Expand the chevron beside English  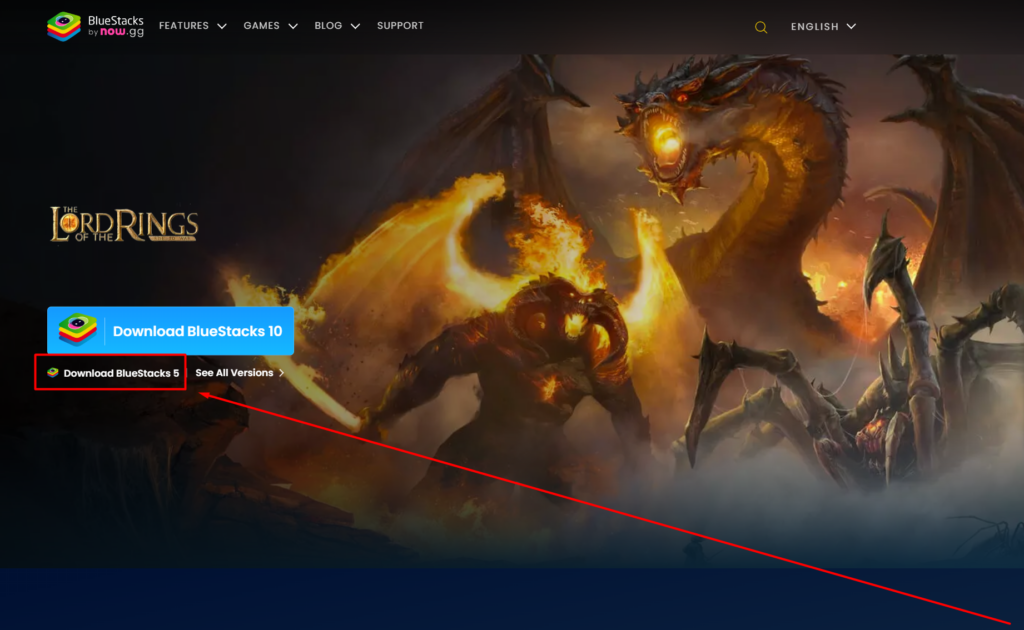[x=851, y=27]
